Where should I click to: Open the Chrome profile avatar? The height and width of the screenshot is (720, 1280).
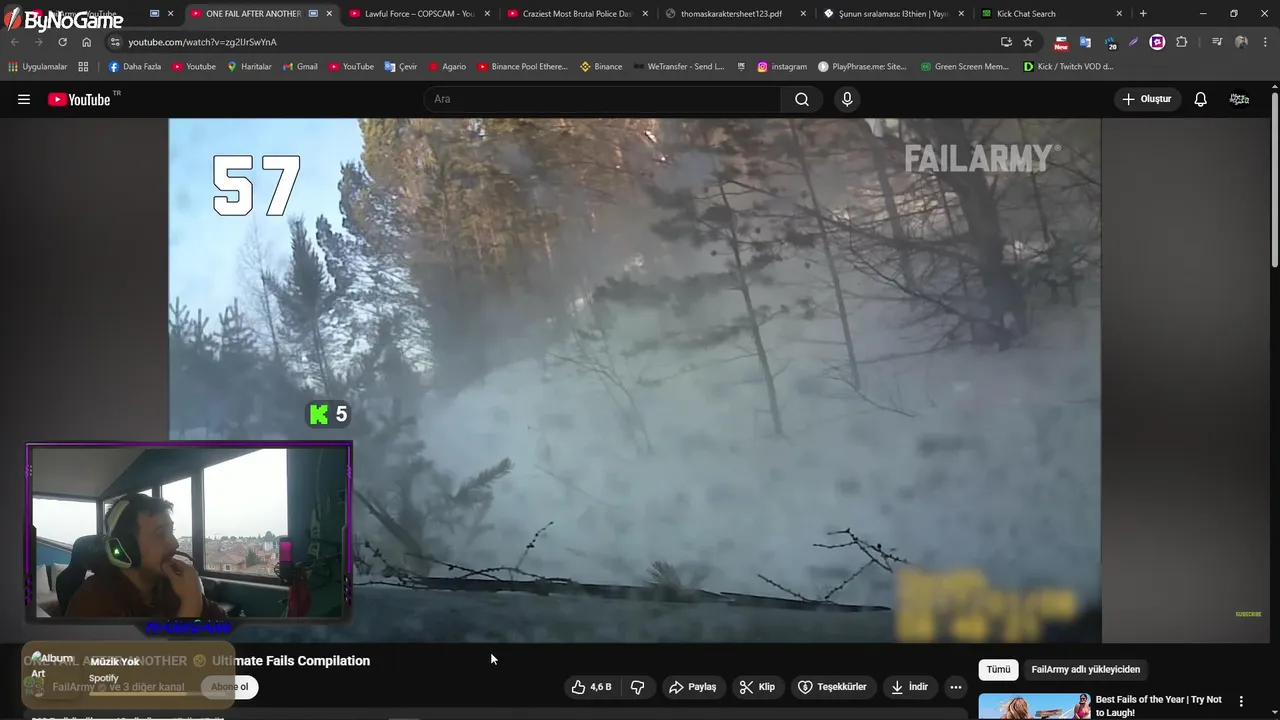tap(1241, 42)
